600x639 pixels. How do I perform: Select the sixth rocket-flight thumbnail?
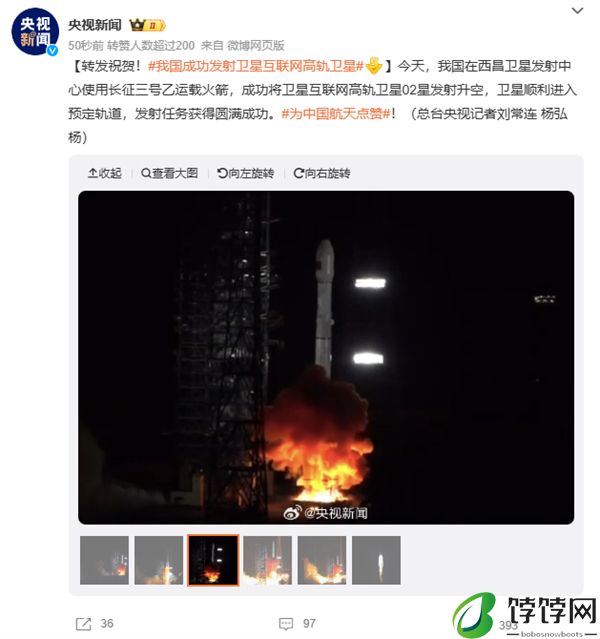coord(376,560)
